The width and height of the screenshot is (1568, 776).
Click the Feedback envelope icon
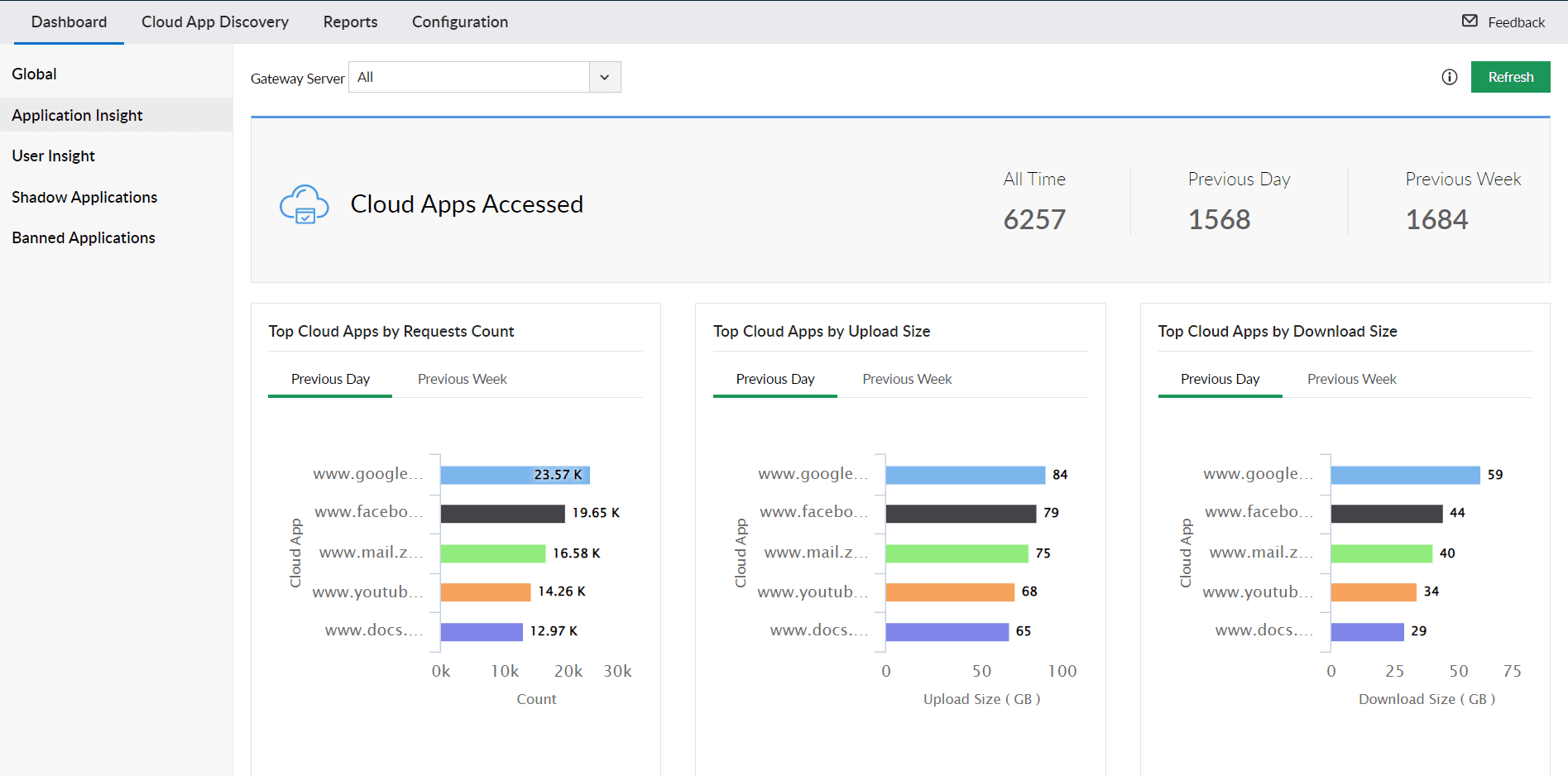[x=1469, y=22]
